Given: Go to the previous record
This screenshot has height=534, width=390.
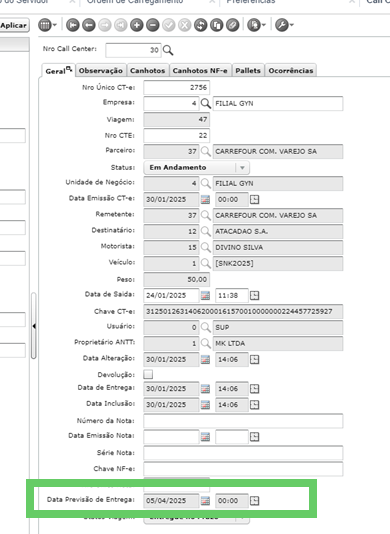Looking at the screenshot, I should [x=89, y=25].
